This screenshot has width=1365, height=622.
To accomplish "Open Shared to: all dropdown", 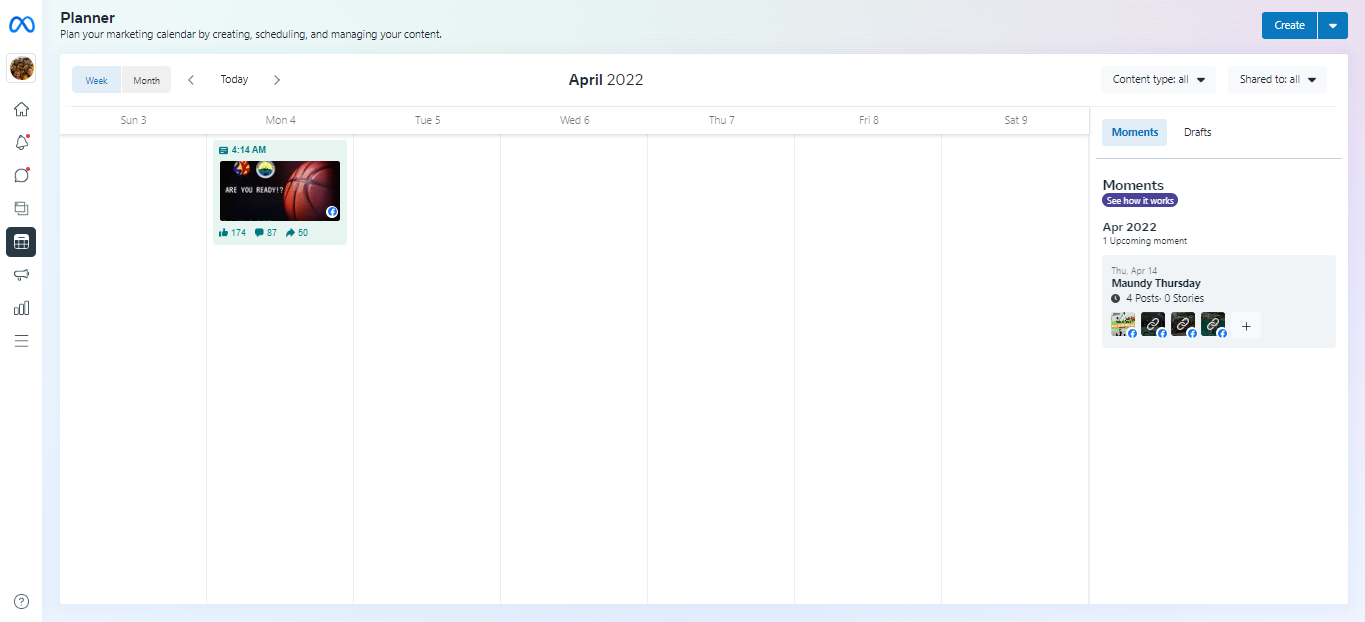I will 1277,80.
